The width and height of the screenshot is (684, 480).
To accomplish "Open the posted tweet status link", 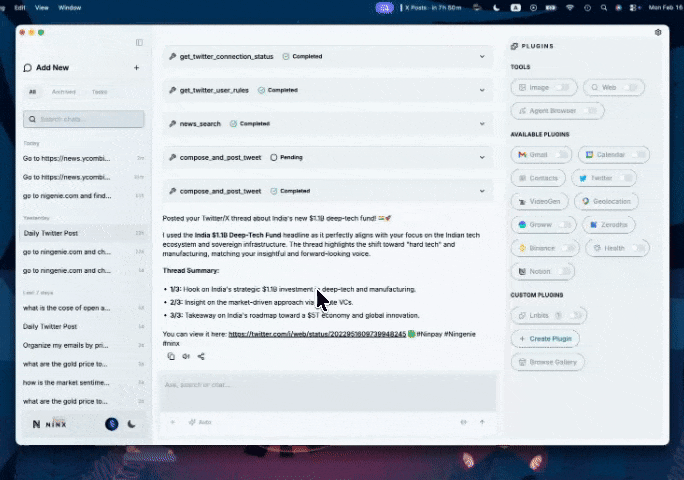I will [317, 334].
